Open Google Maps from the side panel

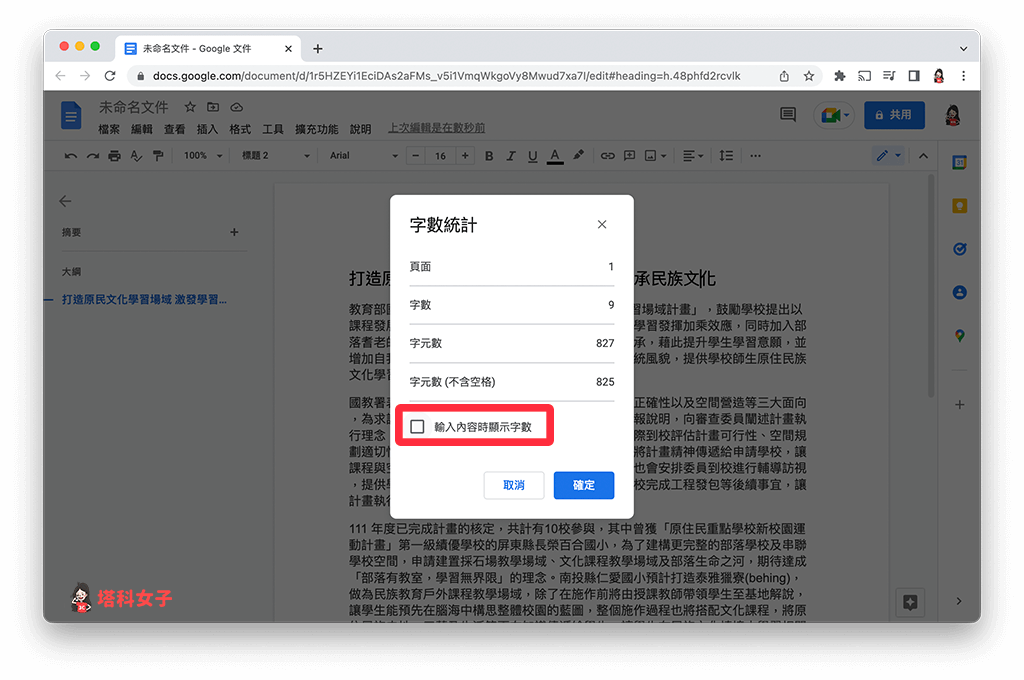959,335
